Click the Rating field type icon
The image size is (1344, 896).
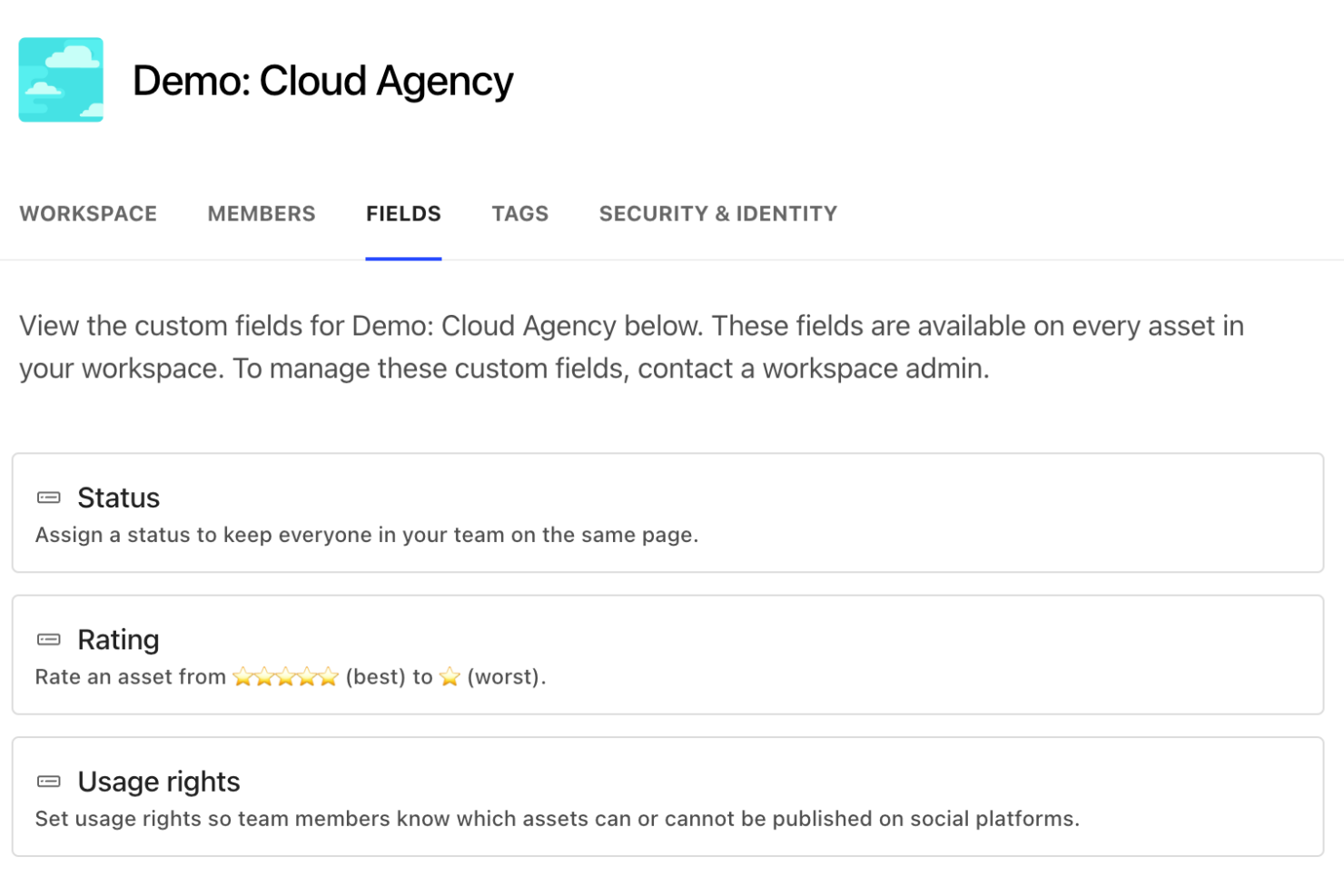pyautogui.click(x=49, y=640)
